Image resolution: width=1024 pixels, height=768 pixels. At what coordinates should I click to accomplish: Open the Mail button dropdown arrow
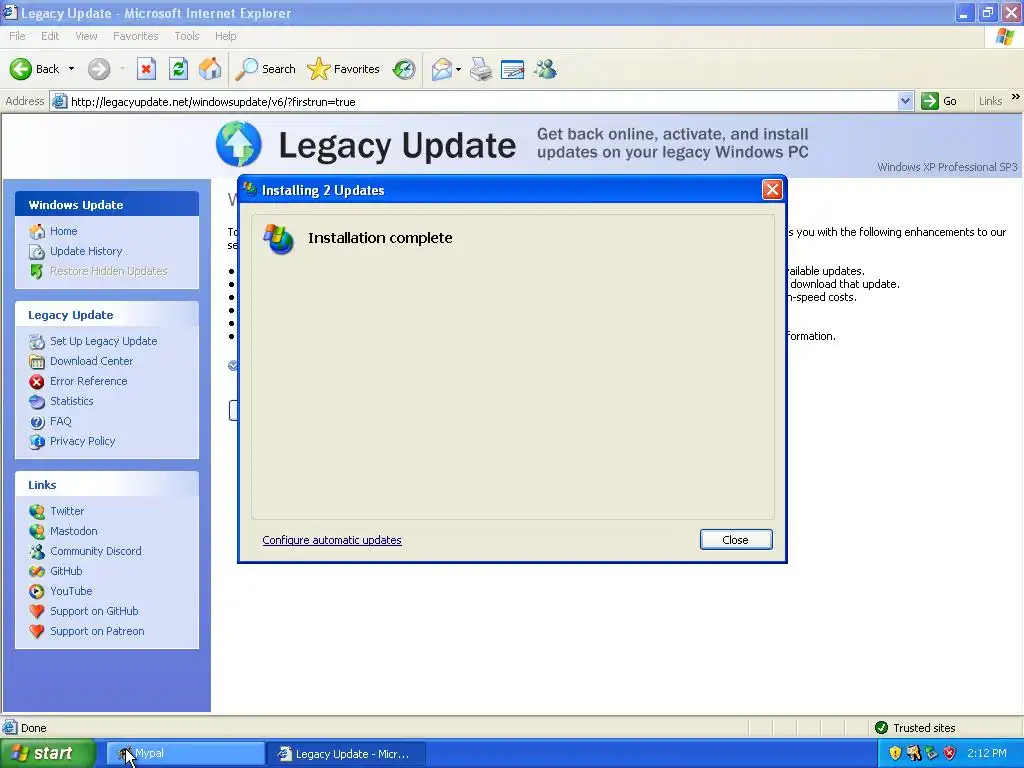tap(458, 69)
